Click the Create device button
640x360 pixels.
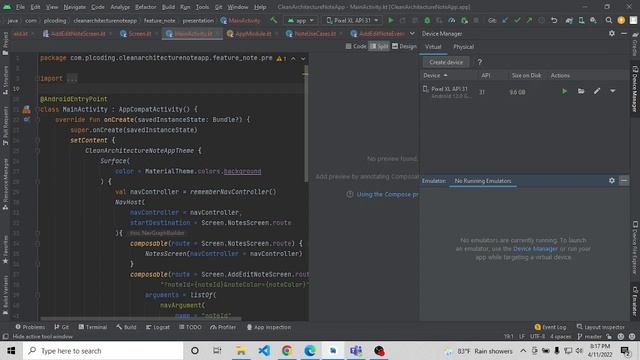[x=446, y=62]
